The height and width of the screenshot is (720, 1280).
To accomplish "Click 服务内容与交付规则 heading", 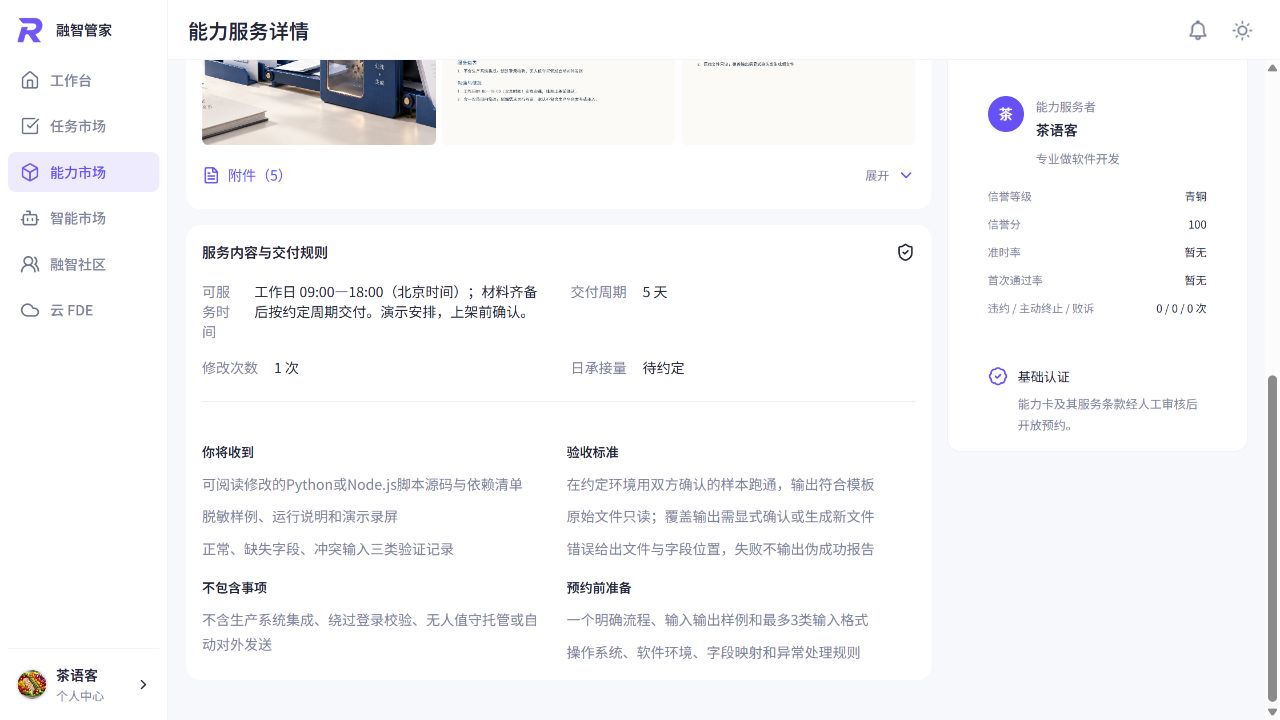I will coord(265,253).
